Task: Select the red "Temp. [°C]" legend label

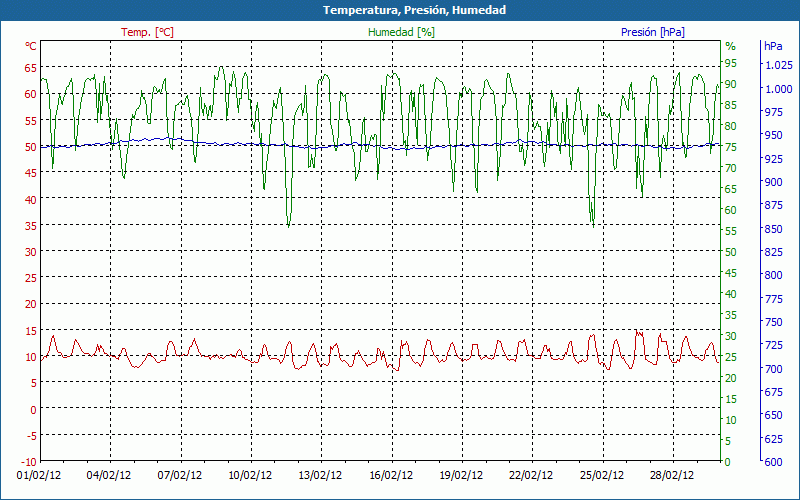Action: point(147,32)
